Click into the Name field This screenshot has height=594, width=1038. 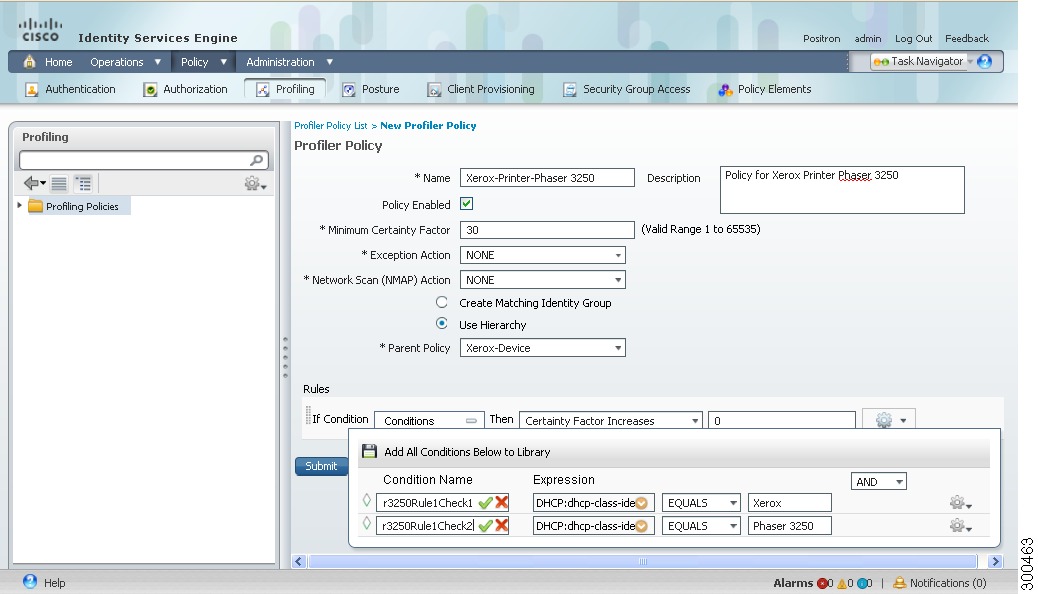pos(547,177)
